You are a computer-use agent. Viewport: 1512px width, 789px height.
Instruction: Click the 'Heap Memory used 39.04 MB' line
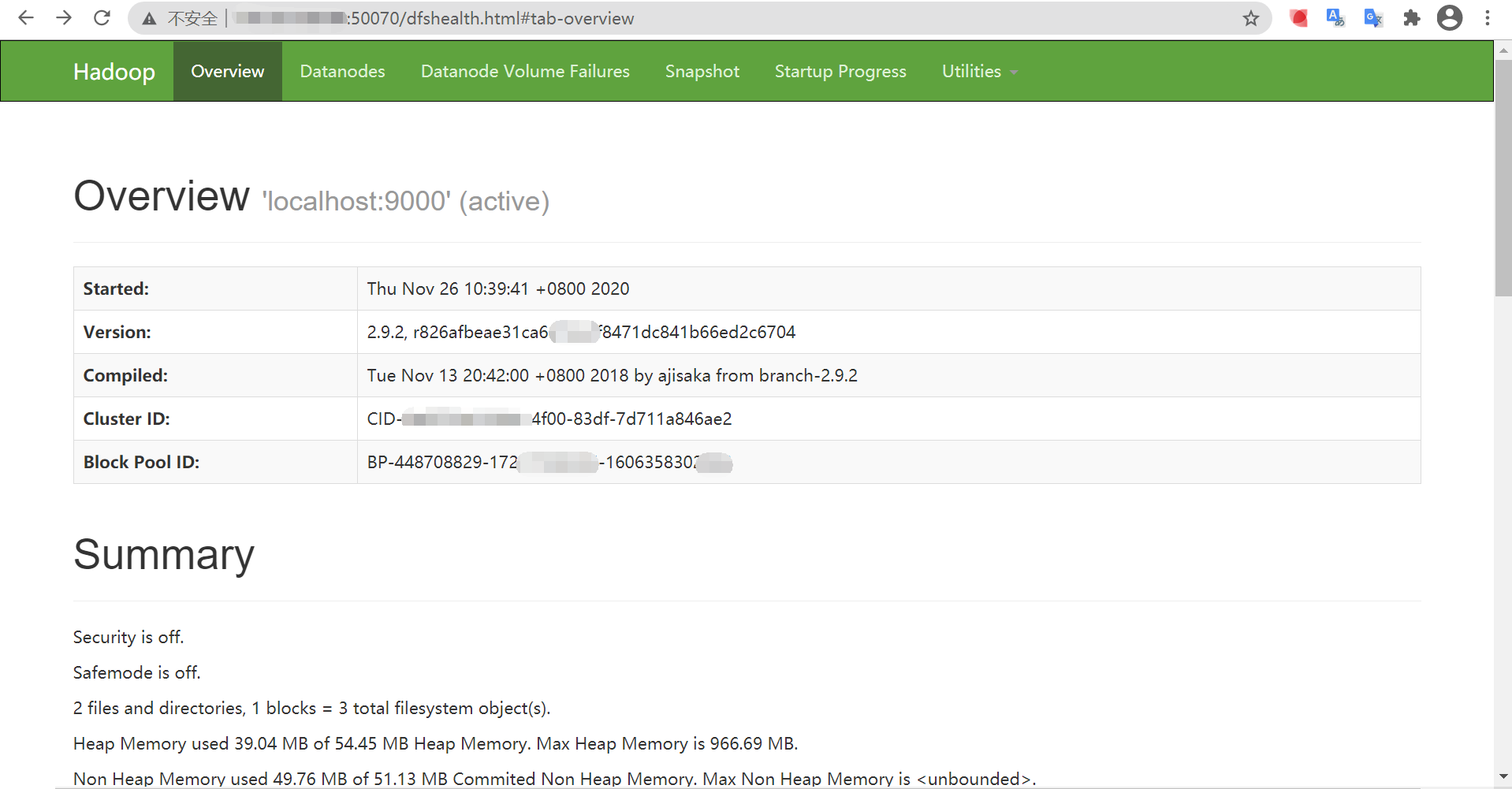point(436,743)
